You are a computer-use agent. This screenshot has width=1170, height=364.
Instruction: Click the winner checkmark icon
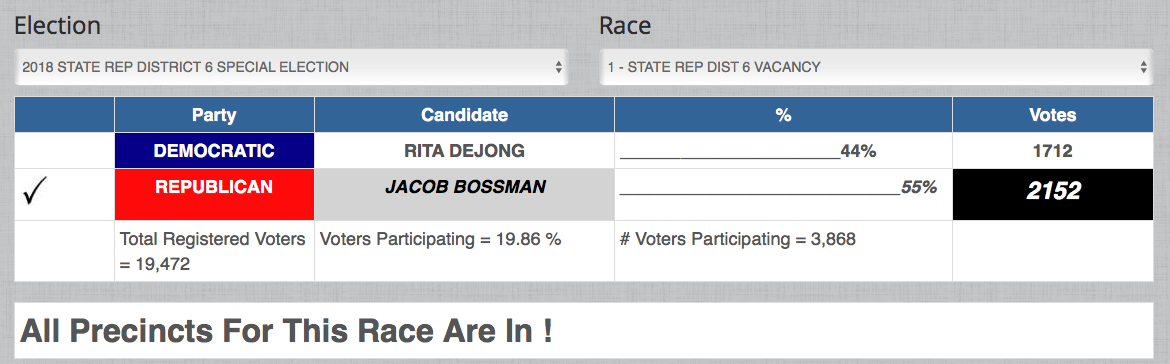coord(36,194)
